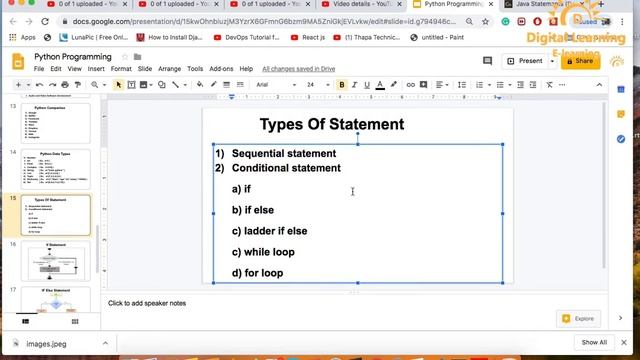Open the Explore button
640x360 pixels.
point(578,319)
